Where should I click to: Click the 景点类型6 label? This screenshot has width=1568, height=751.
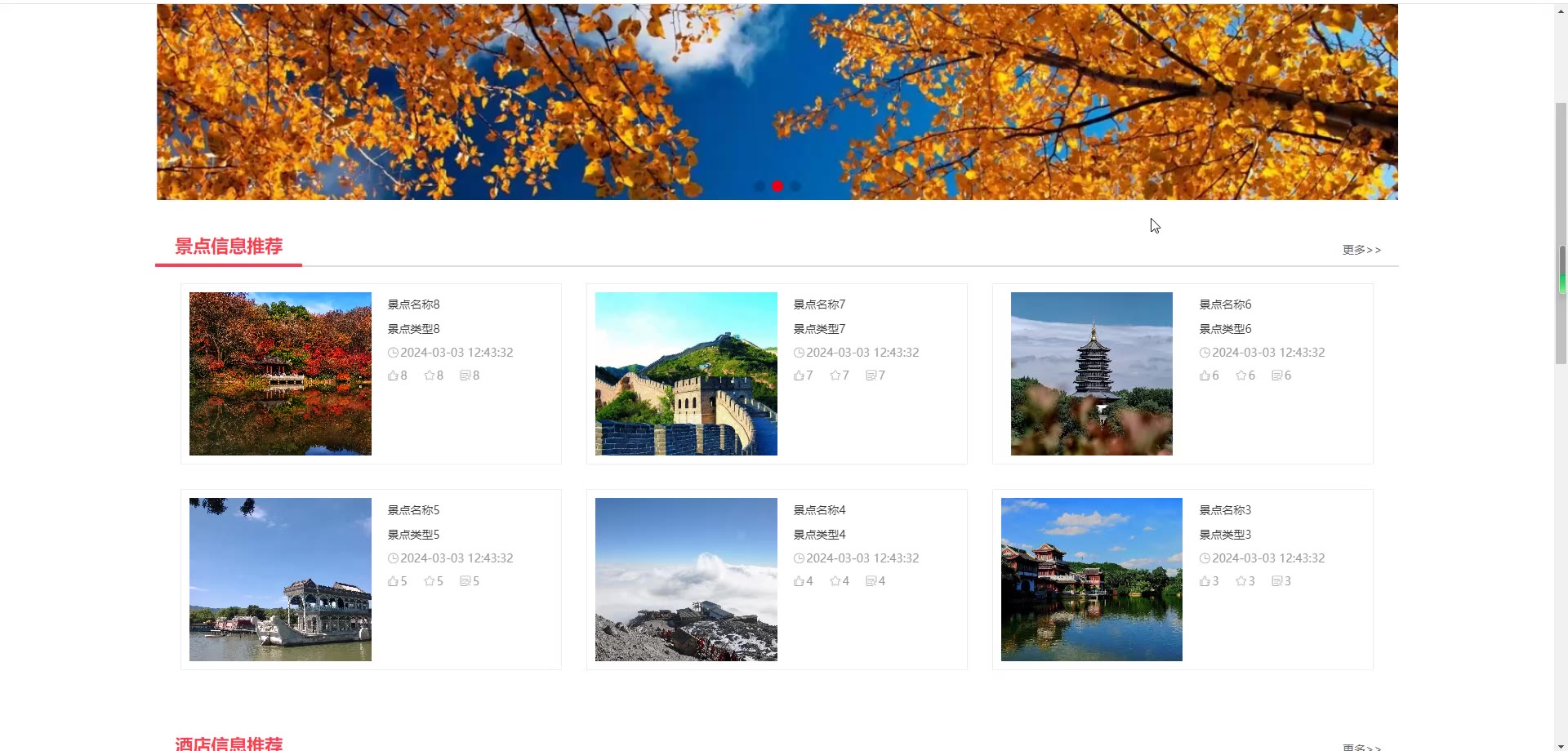point(1225,329)
